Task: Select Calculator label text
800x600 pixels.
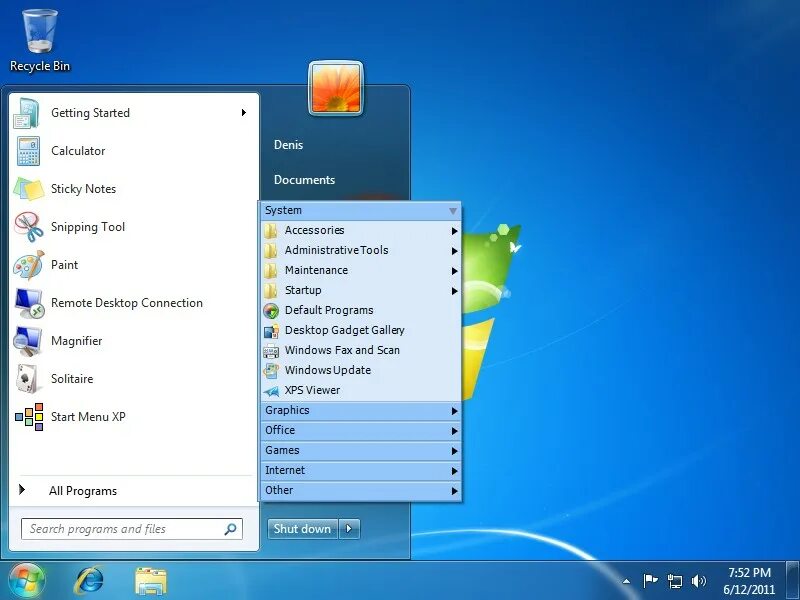Action: pyautogui.click(x=78, y=151)
